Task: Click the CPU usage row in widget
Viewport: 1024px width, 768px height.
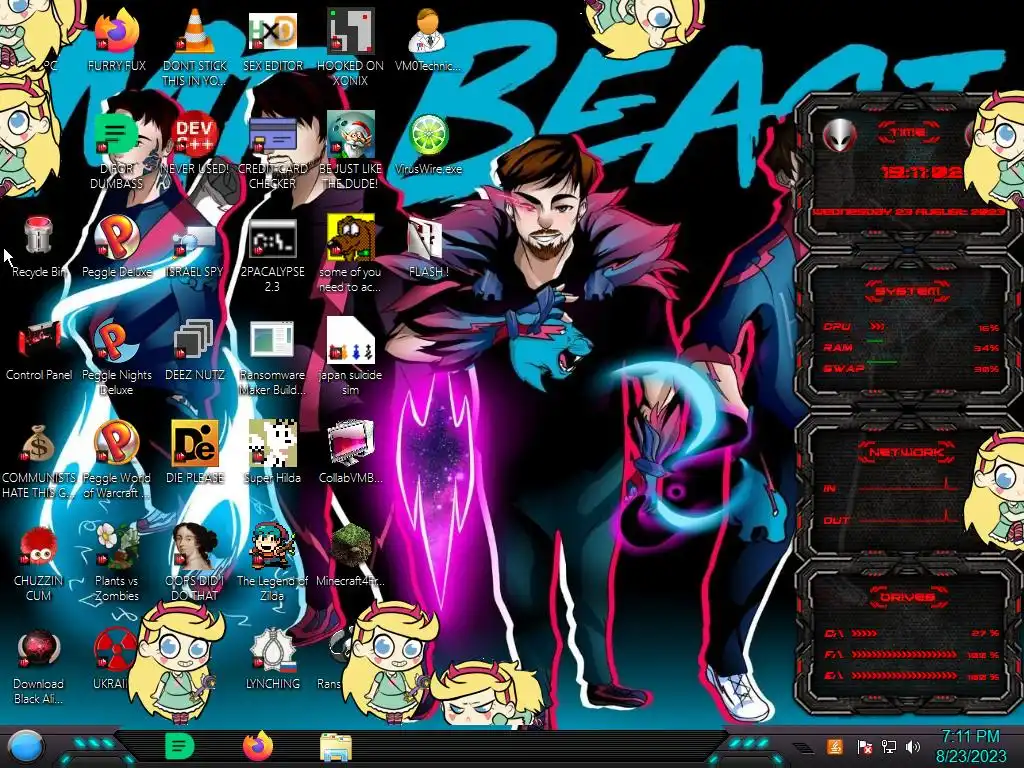Action: click(x=911, y=327)
